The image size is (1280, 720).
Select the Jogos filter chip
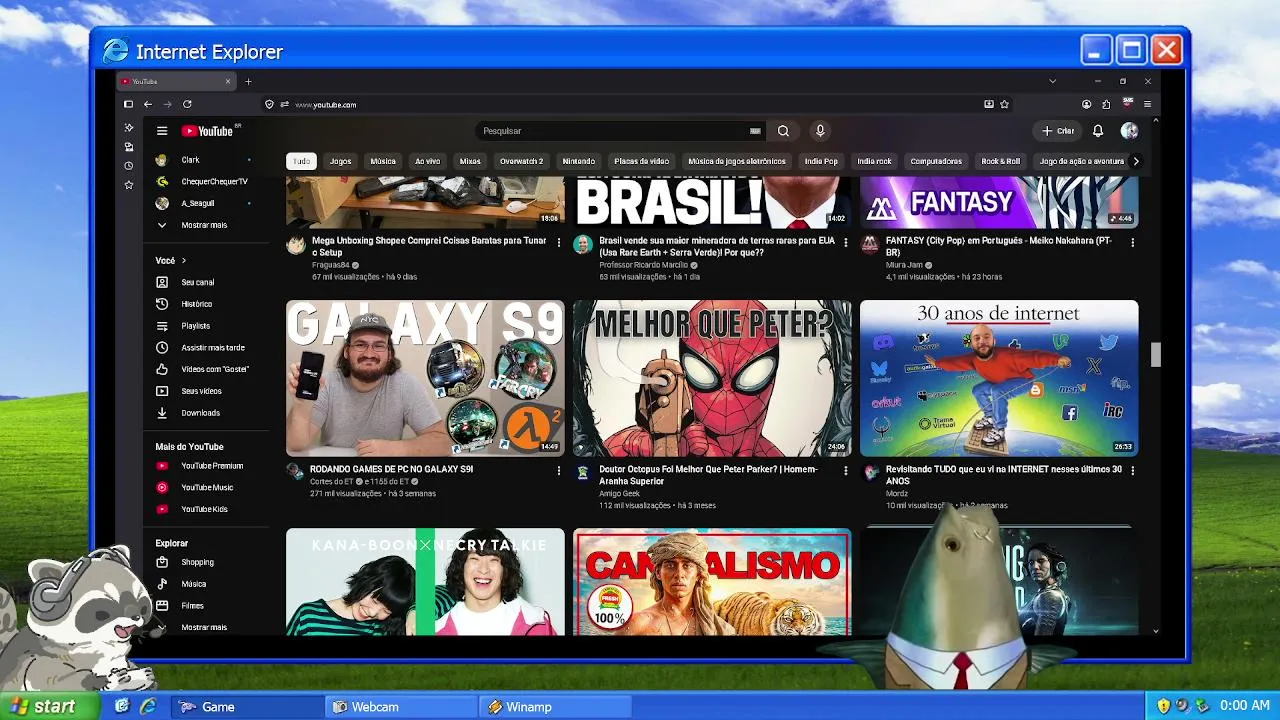(341, 161)
